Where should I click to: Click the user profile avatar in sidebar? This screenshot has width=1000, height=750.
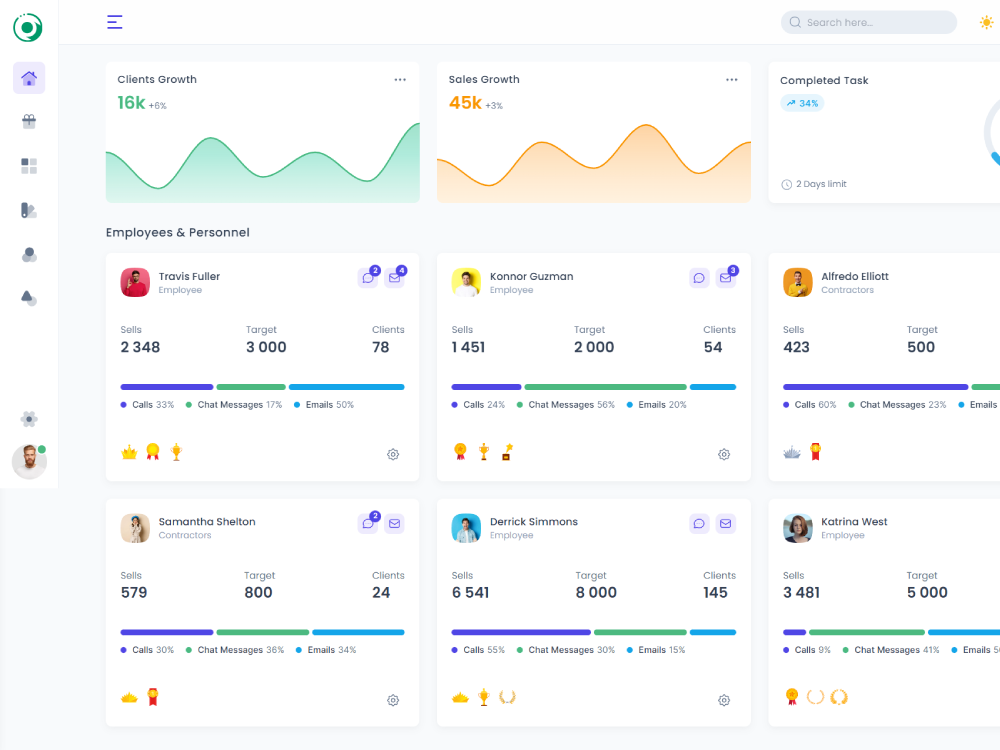pyautogui.click(x=29, y=462)
